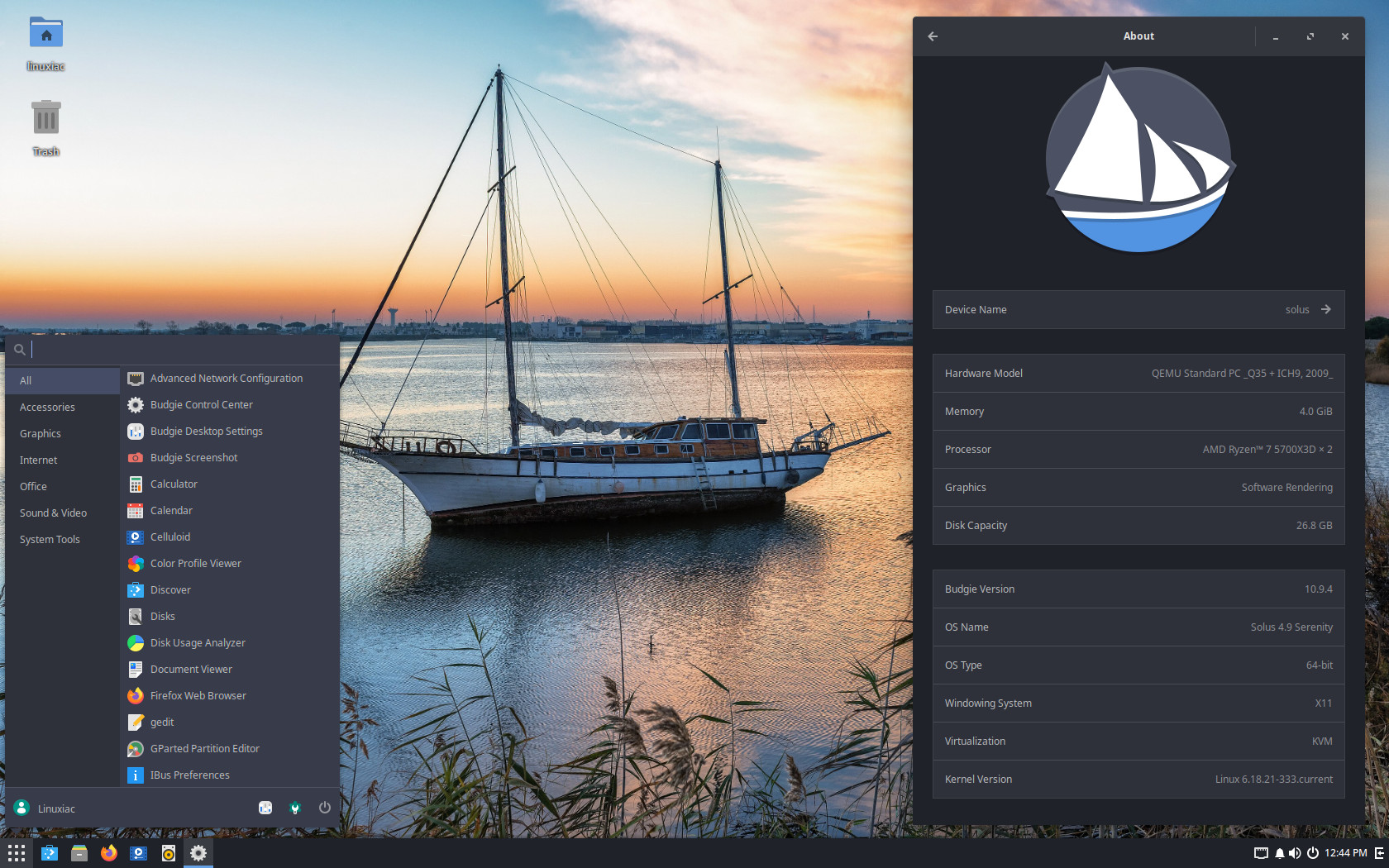Viewport: 1389px width, 868px height.
Task: Open the file manager taskbar icon
Action: tap(79, 853)
